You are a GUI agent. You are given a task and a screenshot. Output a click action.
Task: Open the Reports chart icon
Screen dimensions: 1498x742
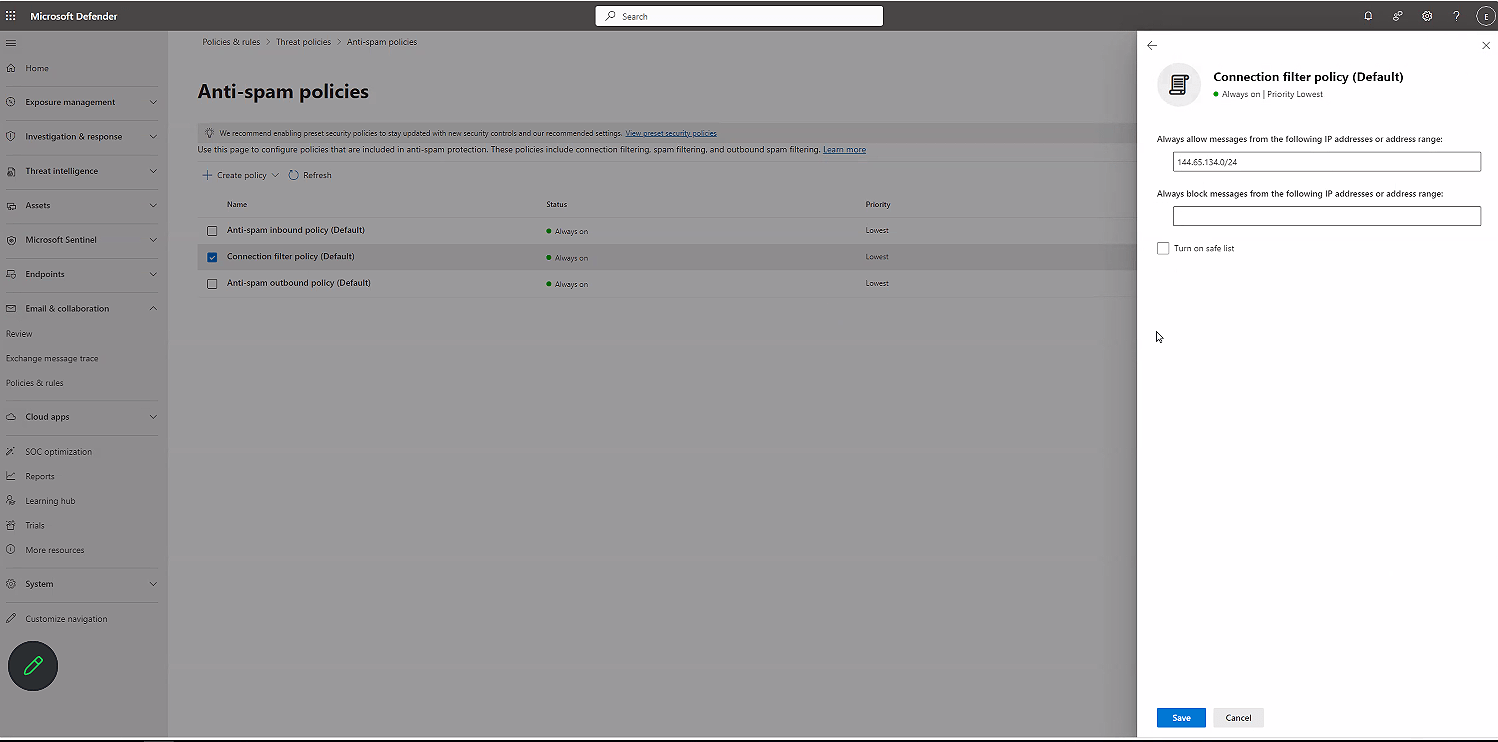coord(11,476)
